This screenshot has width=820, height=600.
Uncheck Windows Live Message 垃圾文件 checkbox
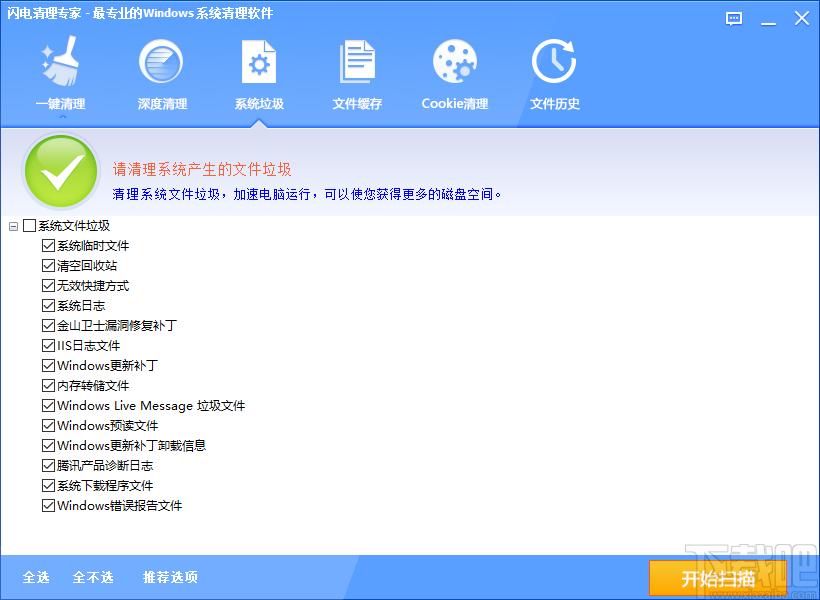48,405
